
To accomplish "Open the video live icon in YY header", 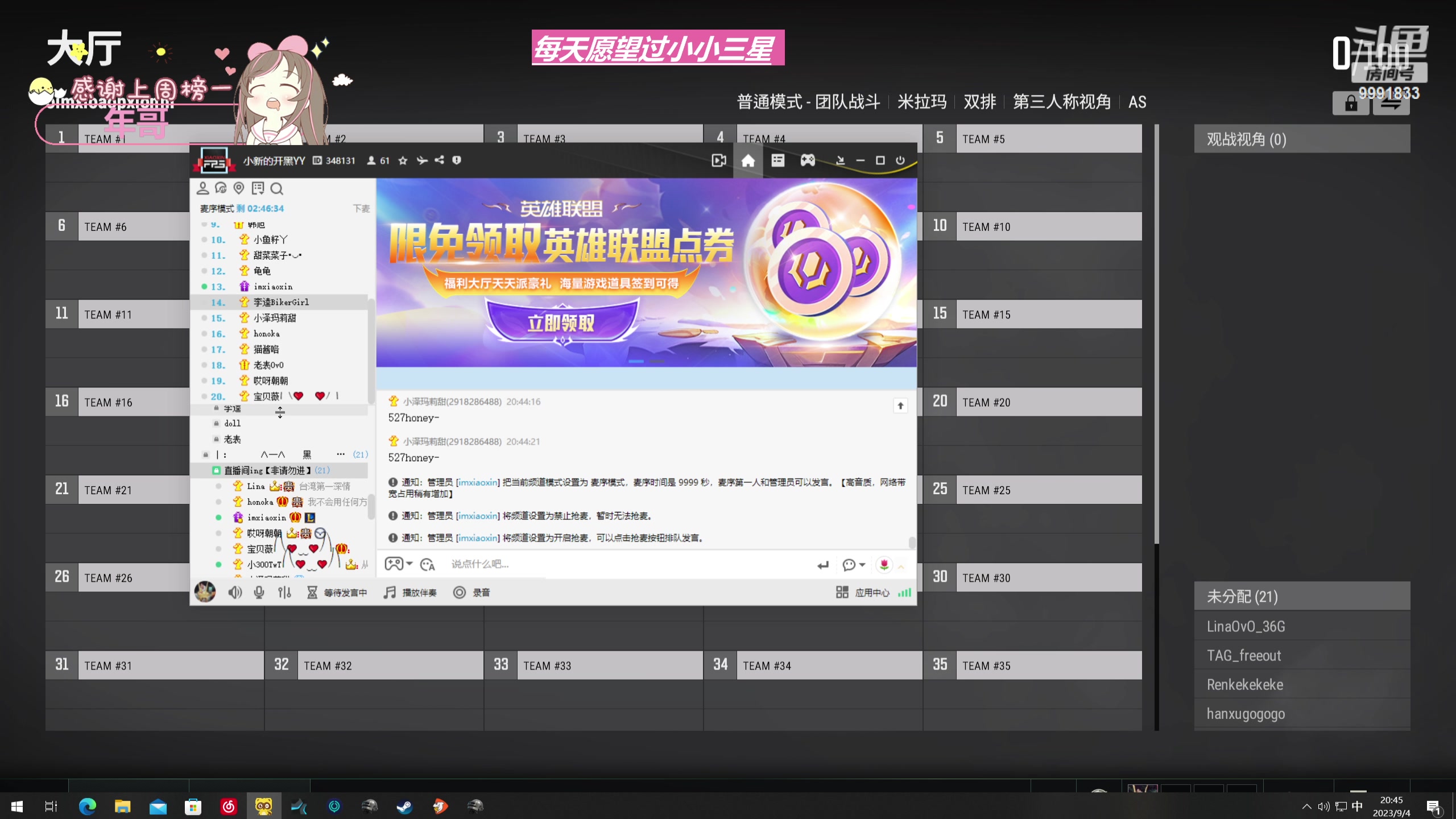I will coord(719,161).
